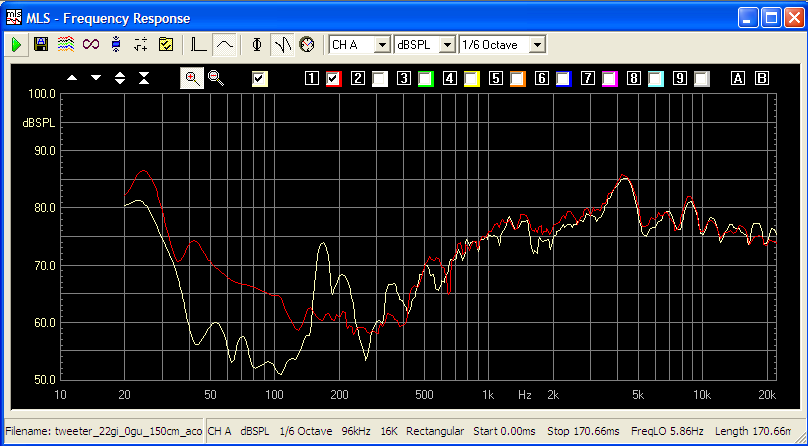Select the step response curve icon

pyautogui.click(x=198, y=45)
